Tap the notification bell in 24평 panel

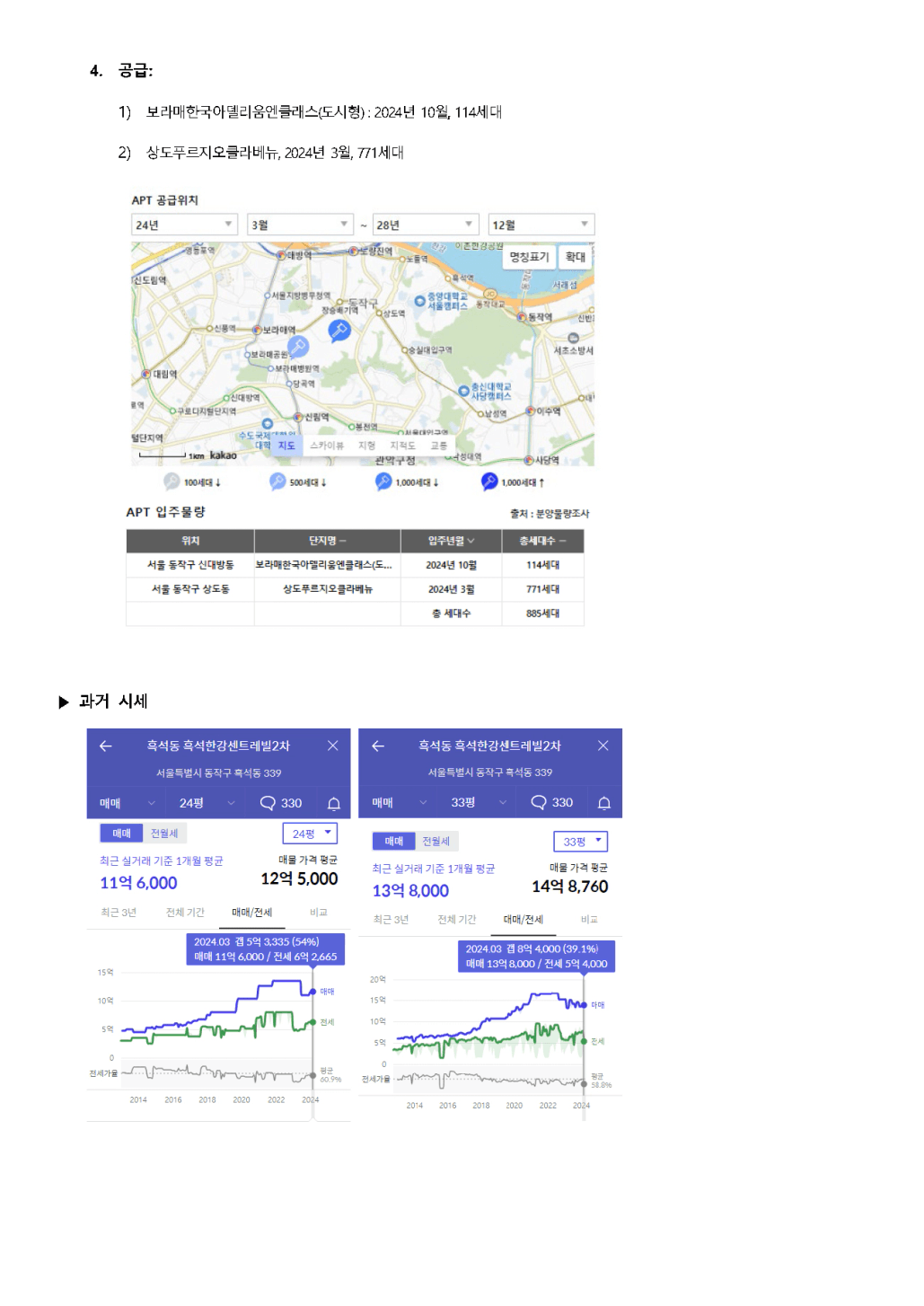pos(333,803)
